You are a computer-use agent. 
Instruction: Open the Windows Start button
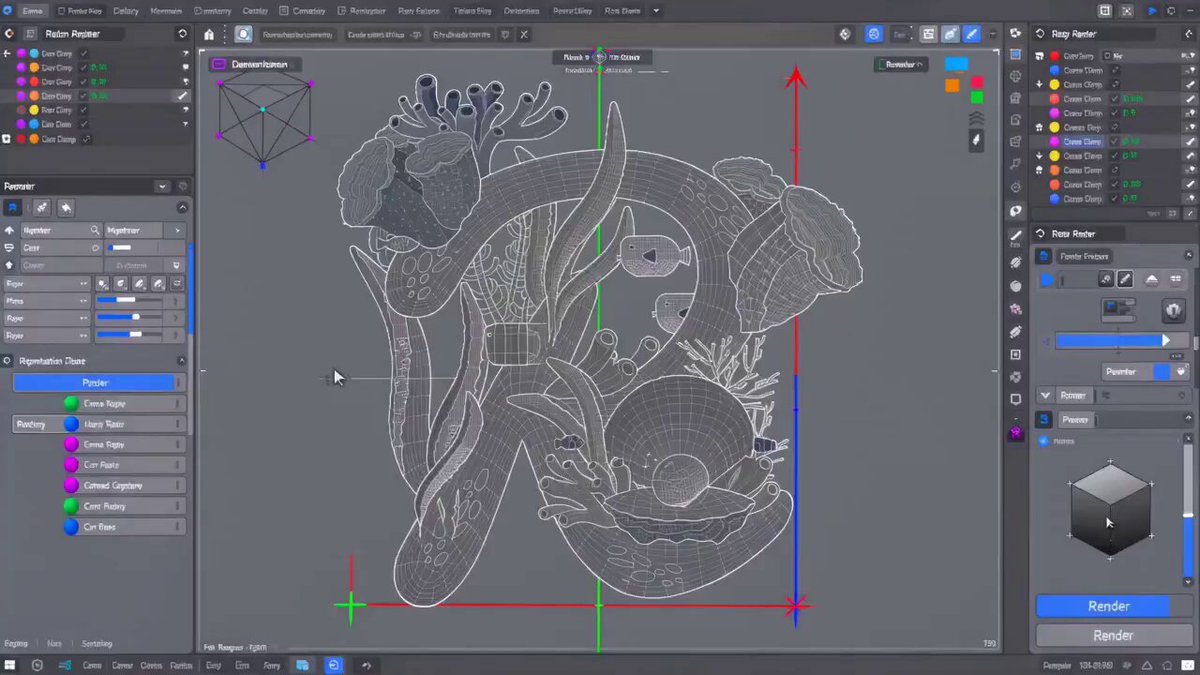(10, 665)
